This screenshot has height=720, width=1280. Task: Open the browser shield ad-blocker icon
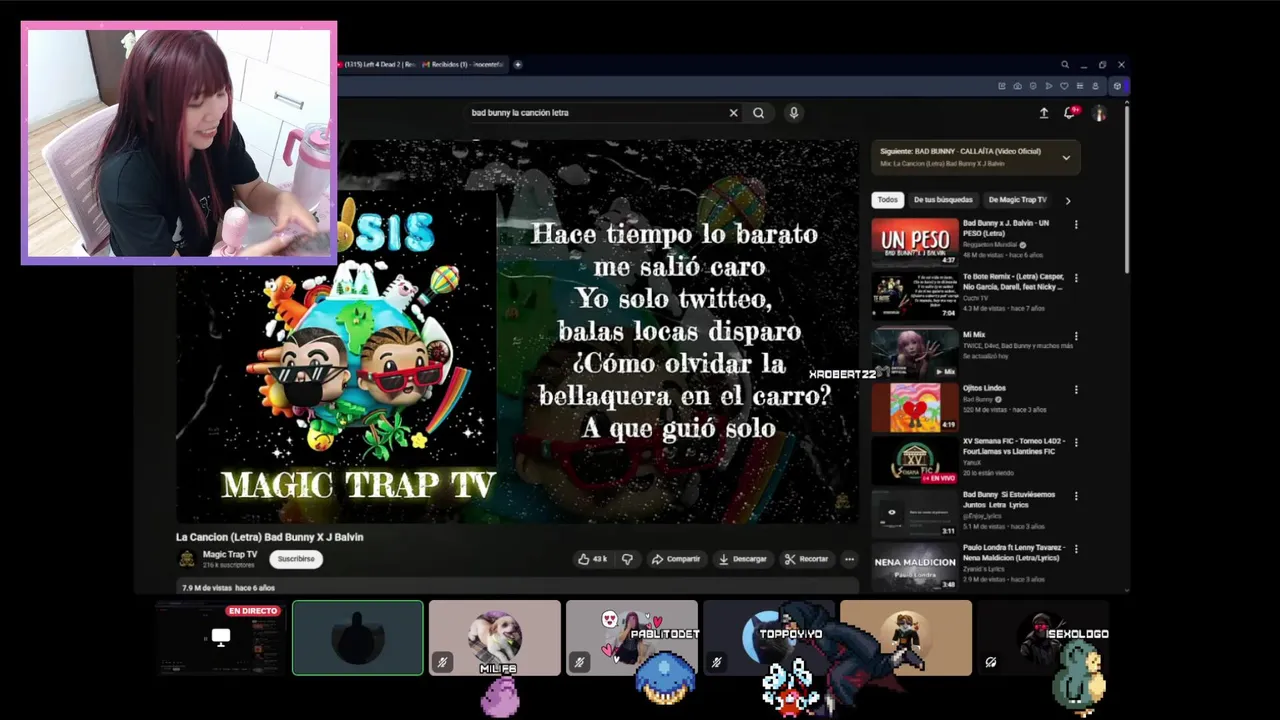[1033, 86]
